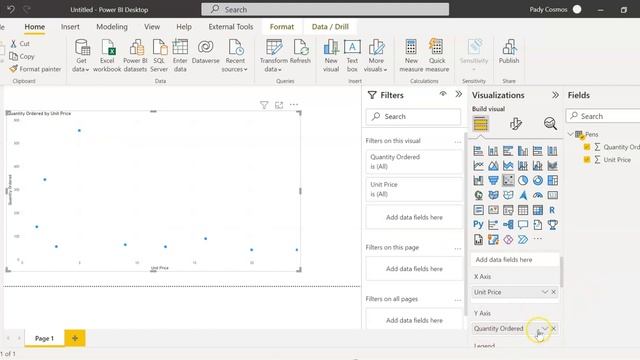Click Excel workbook in ribbon

click(x=107, y=56)
